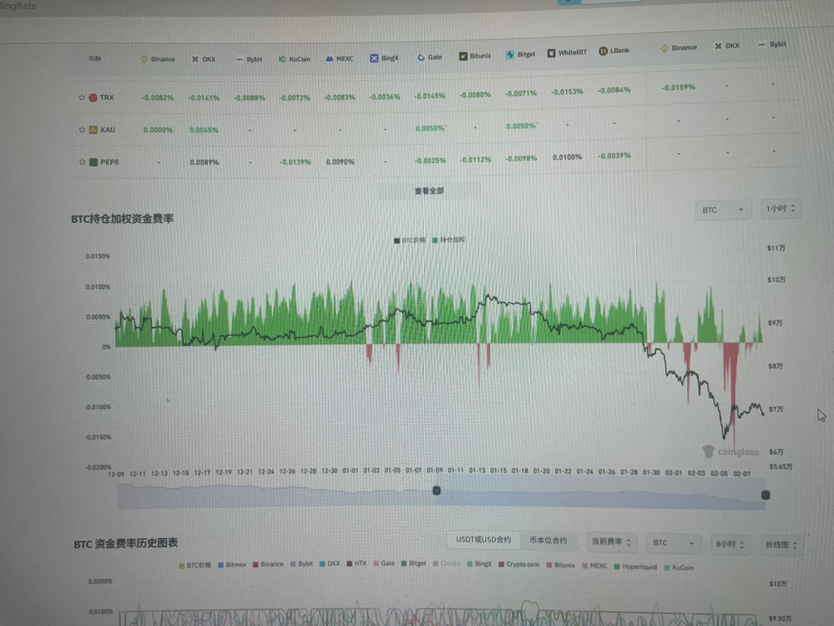Click 查看全部 to view all coins
The image size is (834, 626).
(428, 190)
